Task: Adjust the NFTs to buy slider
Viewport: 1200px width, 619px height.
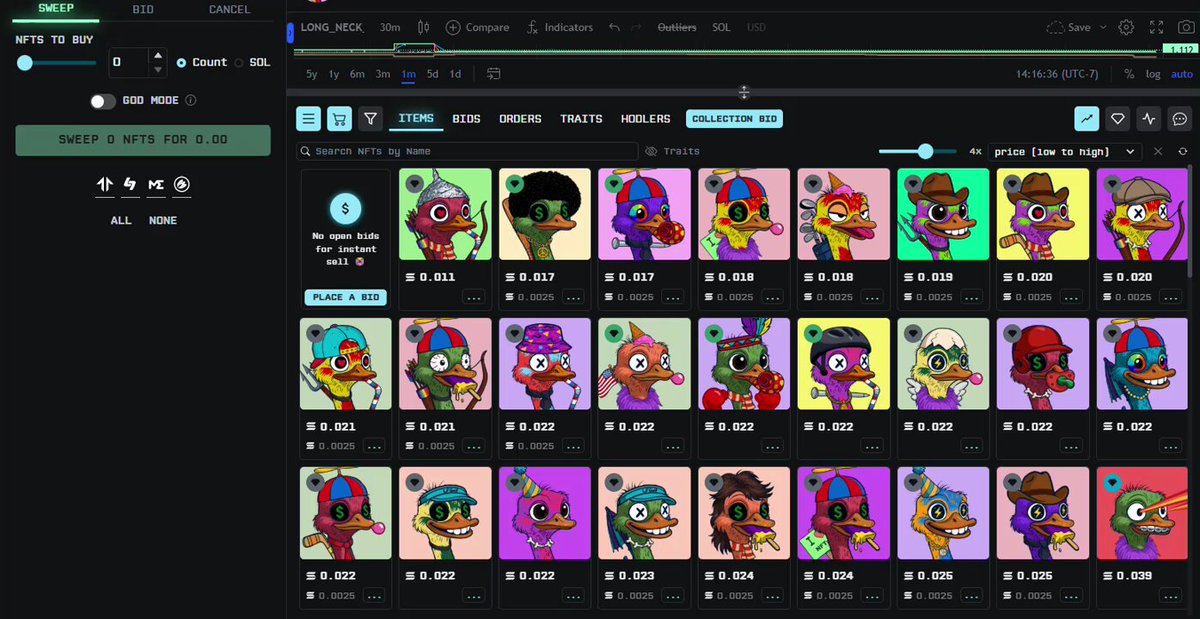Action: (56, 63)
